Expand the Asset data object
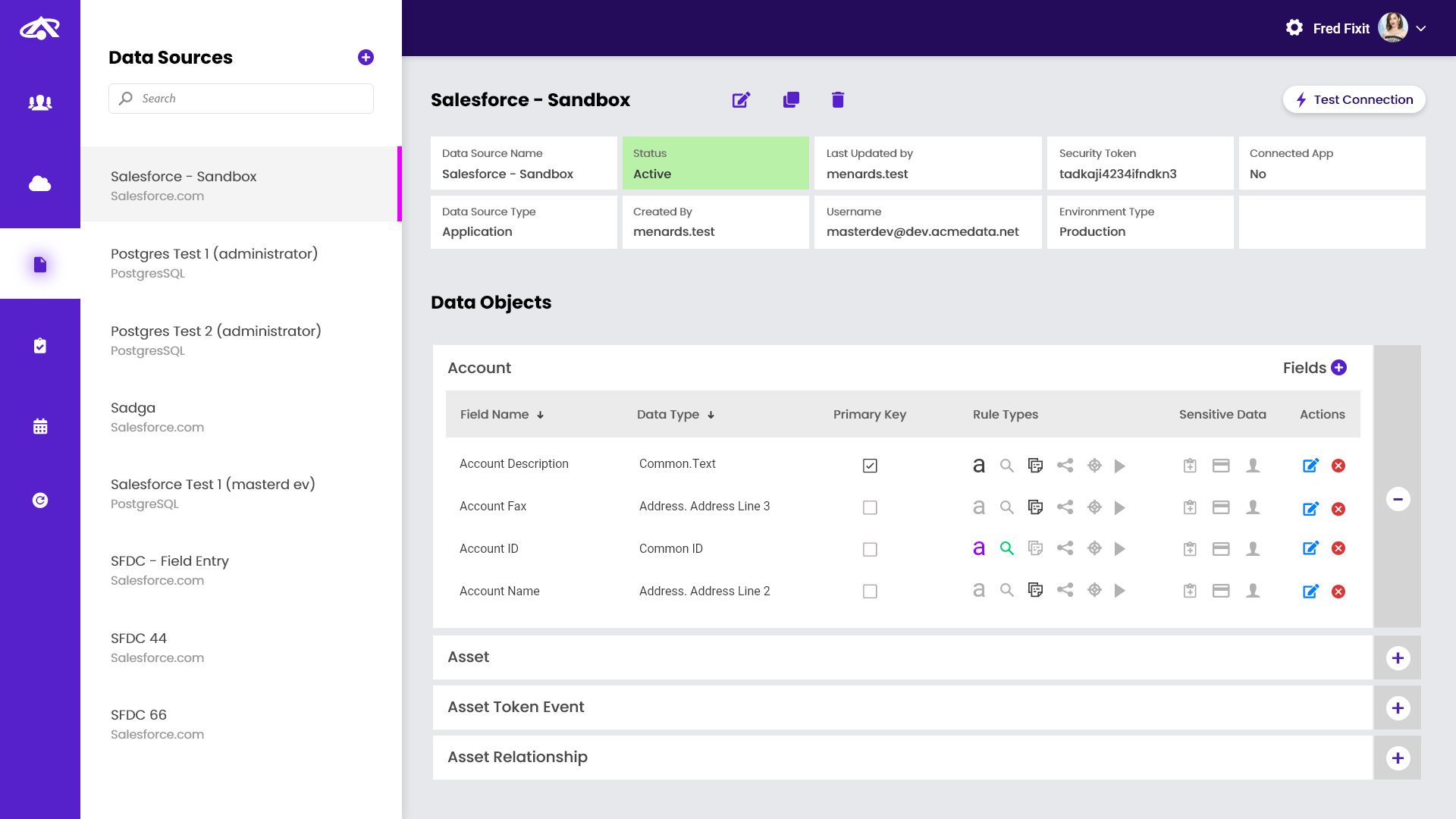This screenshot has height=819, width=1456. 1398,657
